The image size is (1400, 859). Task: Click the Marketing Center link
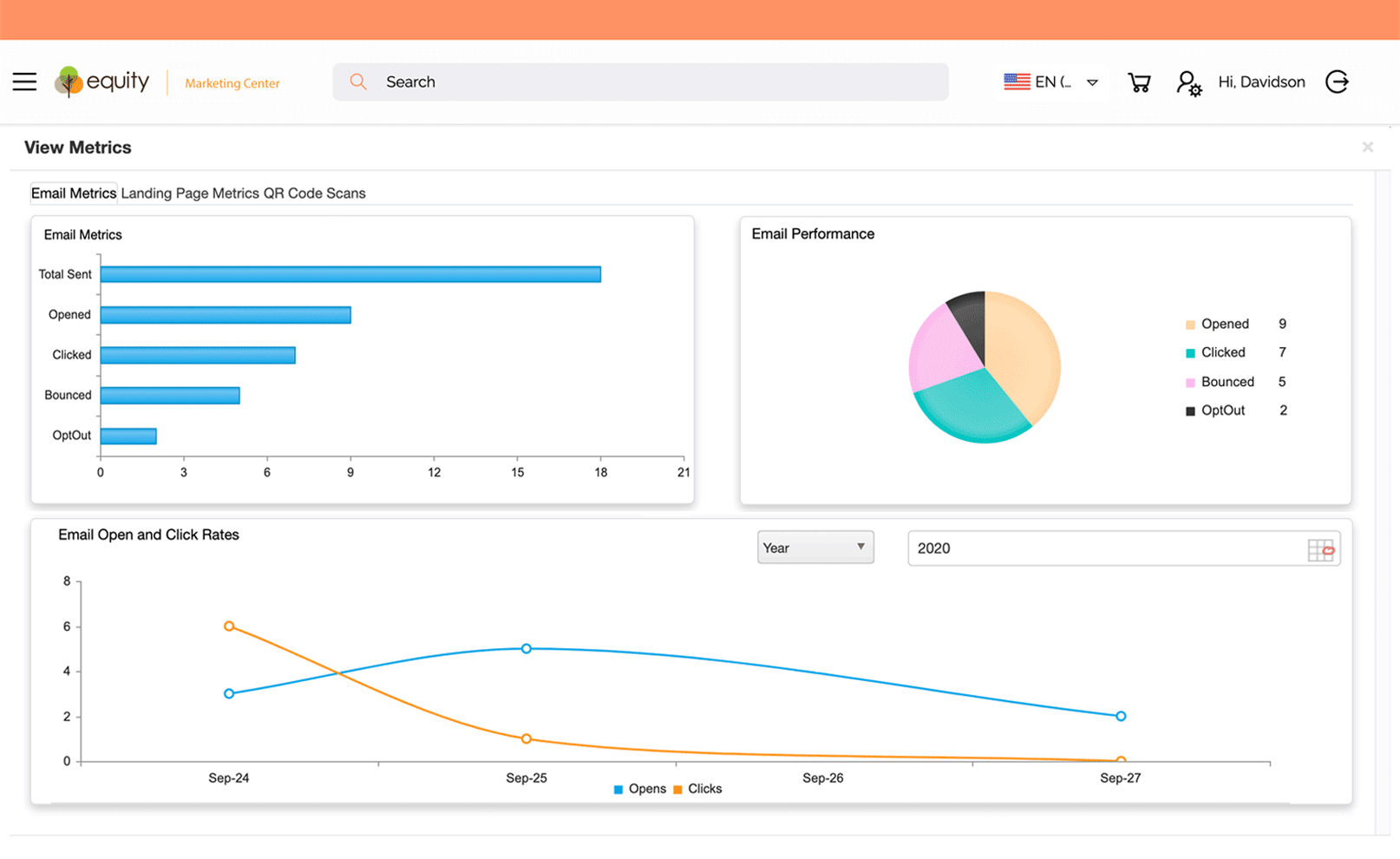tap(231, 82)
